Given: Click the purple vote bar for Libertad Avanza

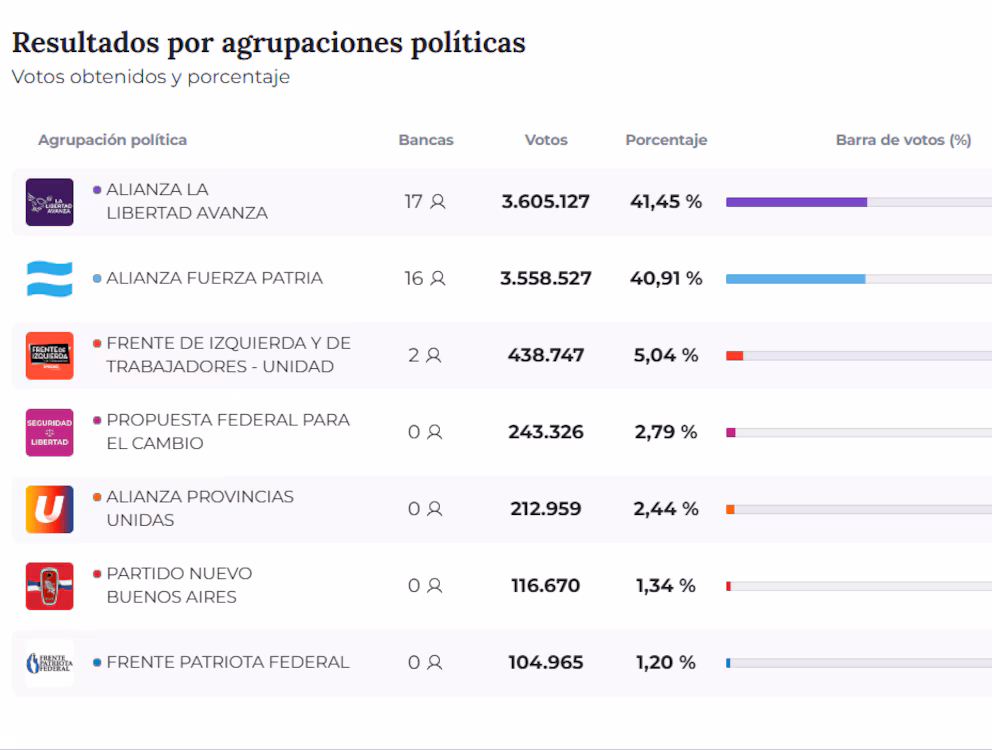Looking at the screenshot, I should (x=796, y=202).
